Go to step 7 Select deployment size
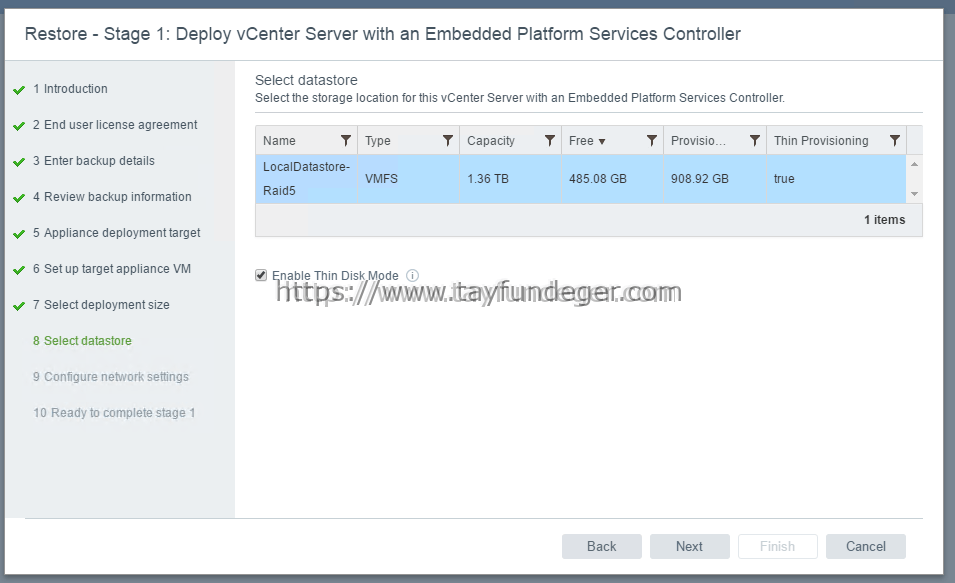This screenshot has width=955, height=583. pos(101,305)
